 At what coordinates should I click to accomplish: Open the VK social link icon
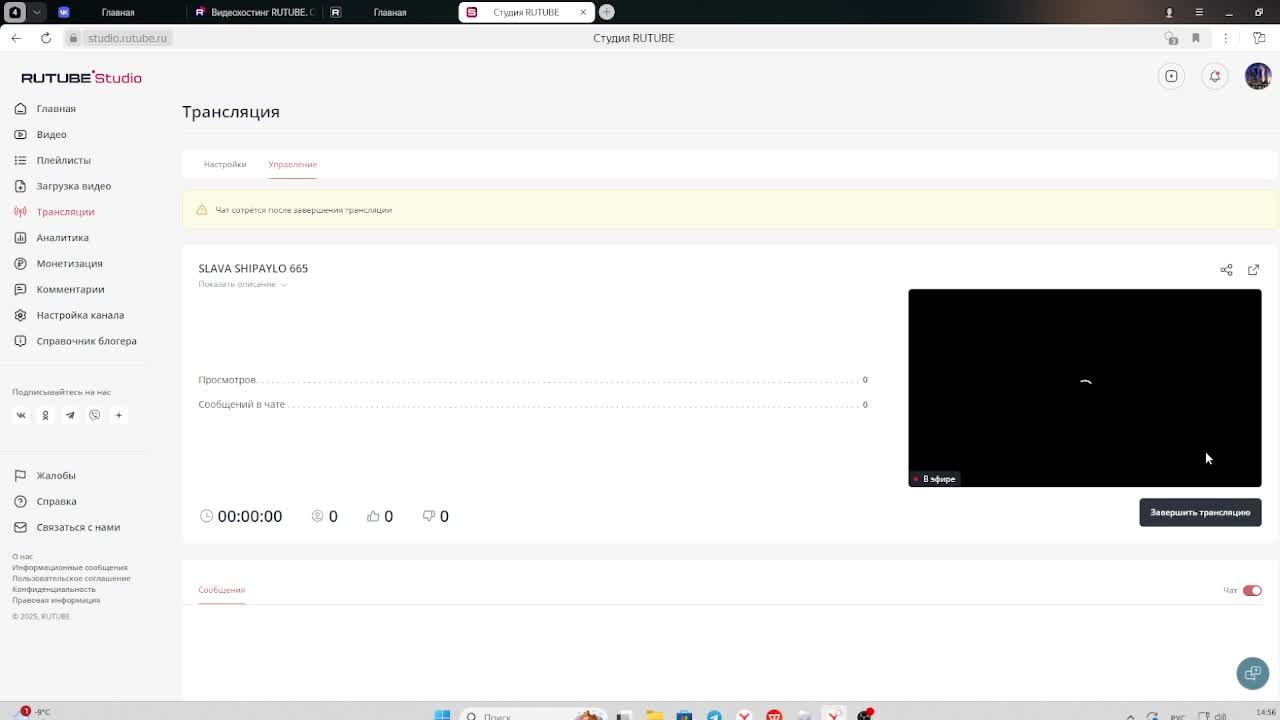point(21,415)
